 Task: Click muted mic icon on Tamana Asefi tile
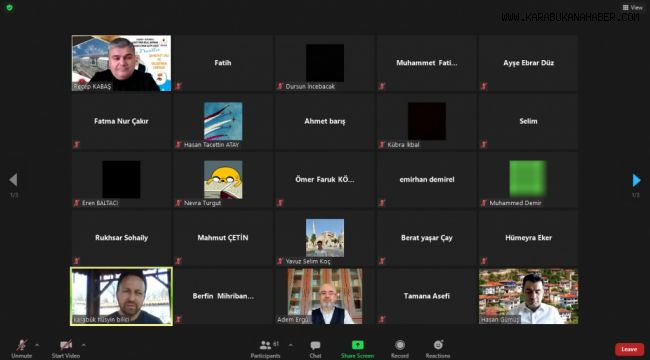(382, 319)
